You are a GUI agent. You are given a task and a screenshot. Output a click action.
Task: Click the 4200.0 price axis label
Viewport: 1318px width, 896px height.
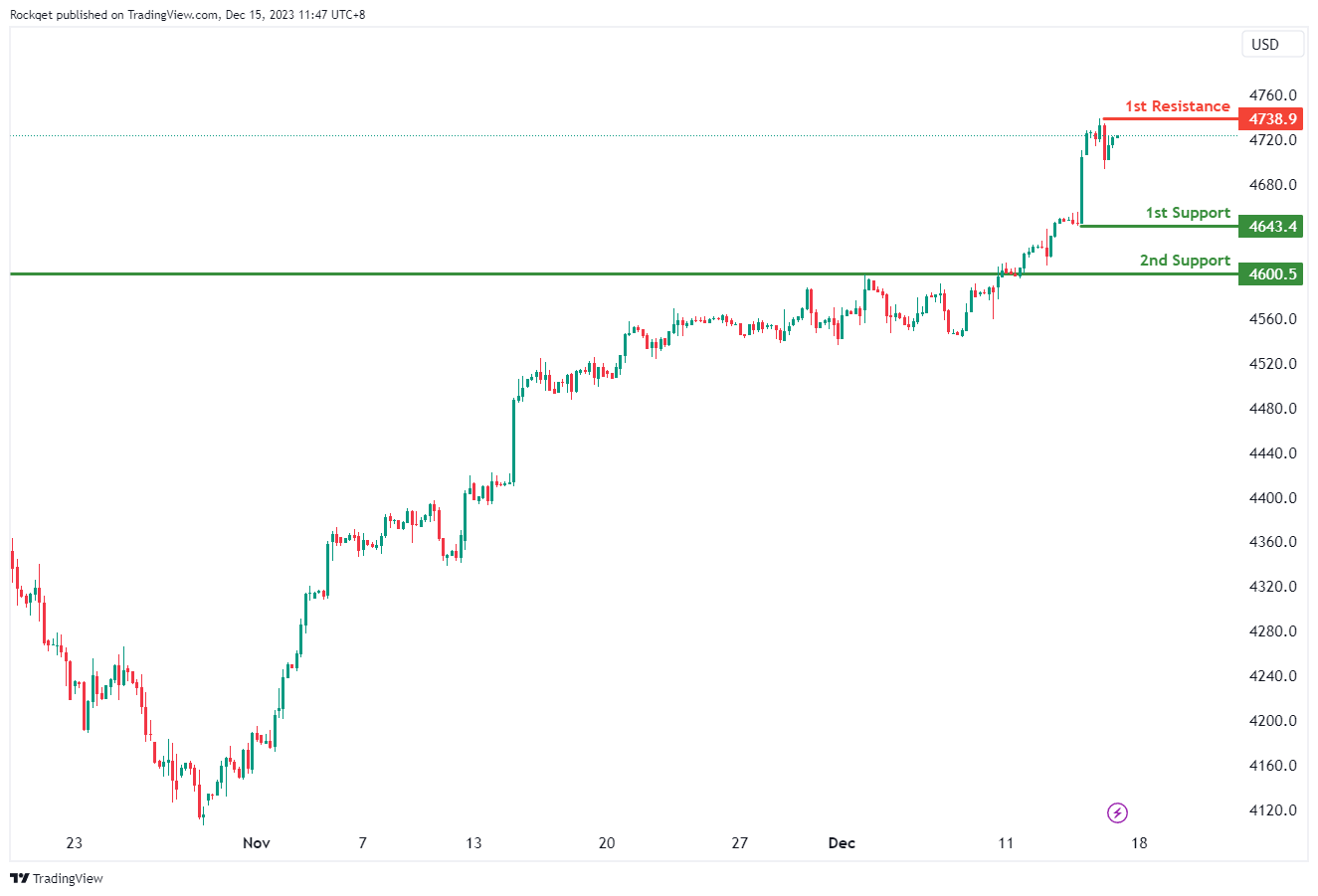point(1272,721)
